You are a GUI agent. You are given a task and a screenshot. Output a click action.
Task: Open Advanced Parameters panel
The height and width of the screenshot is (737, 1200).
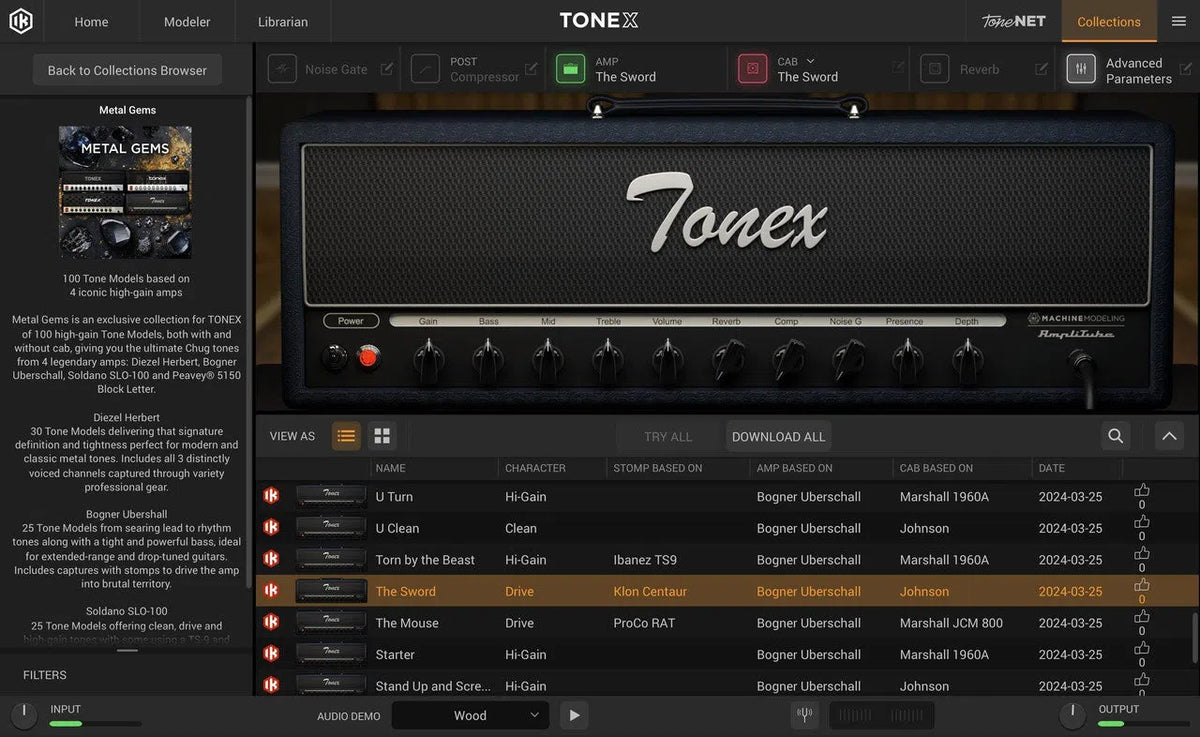coord(1080,68)
